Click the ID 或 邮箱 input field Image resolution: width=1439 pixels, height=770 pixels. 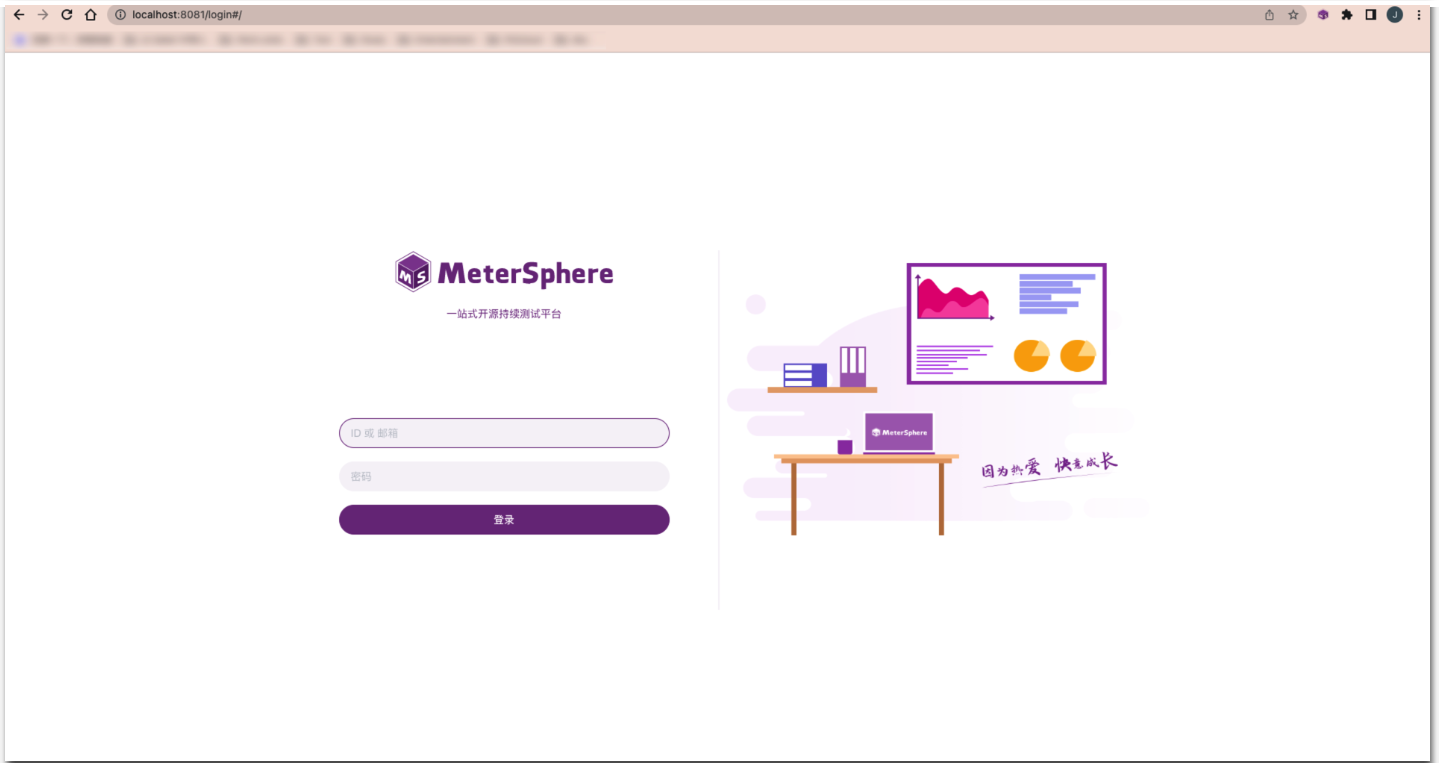tap(504, 433)
